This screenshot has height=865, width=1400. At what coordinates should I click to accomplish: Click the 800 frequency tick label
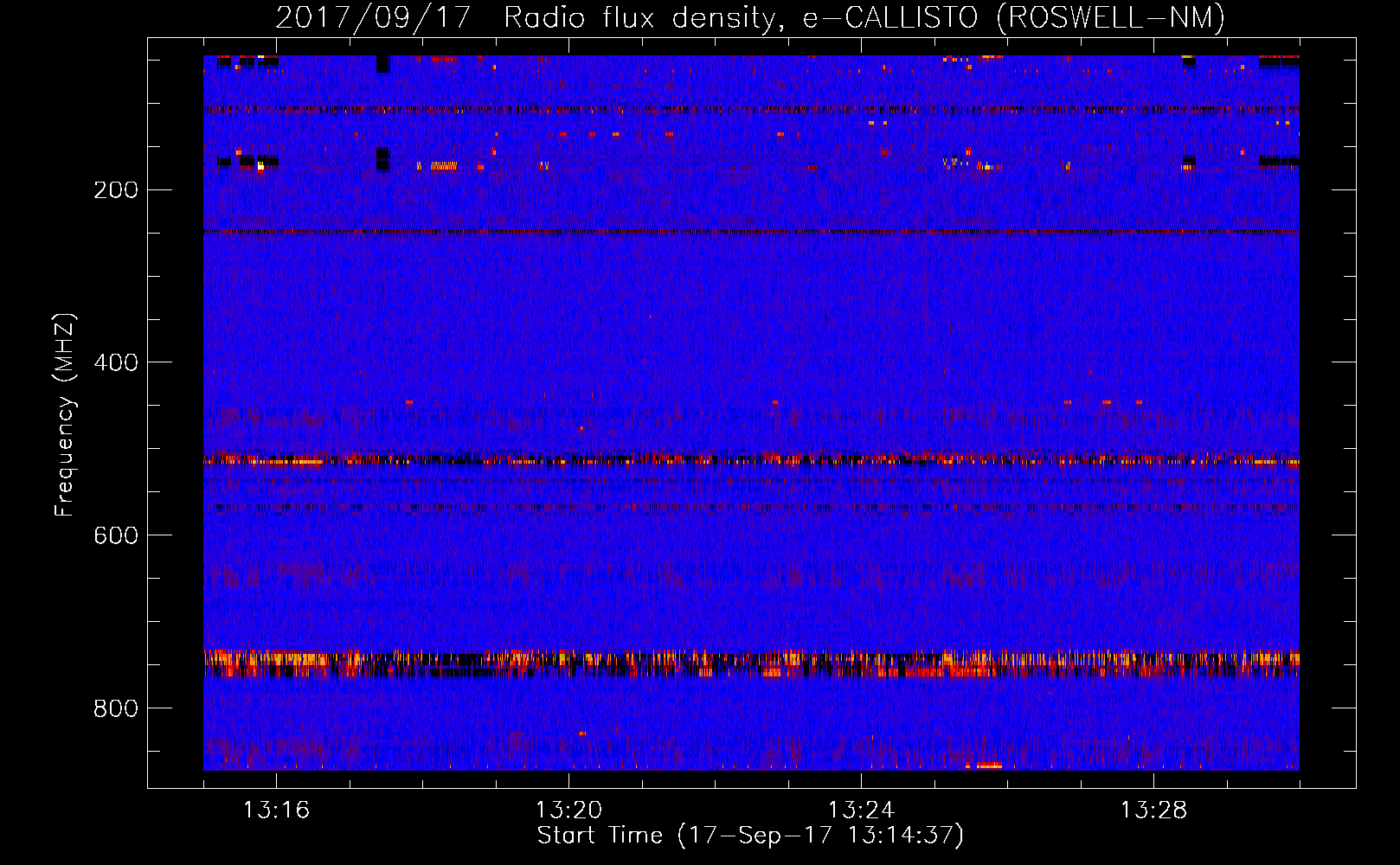tap(116, 709)
